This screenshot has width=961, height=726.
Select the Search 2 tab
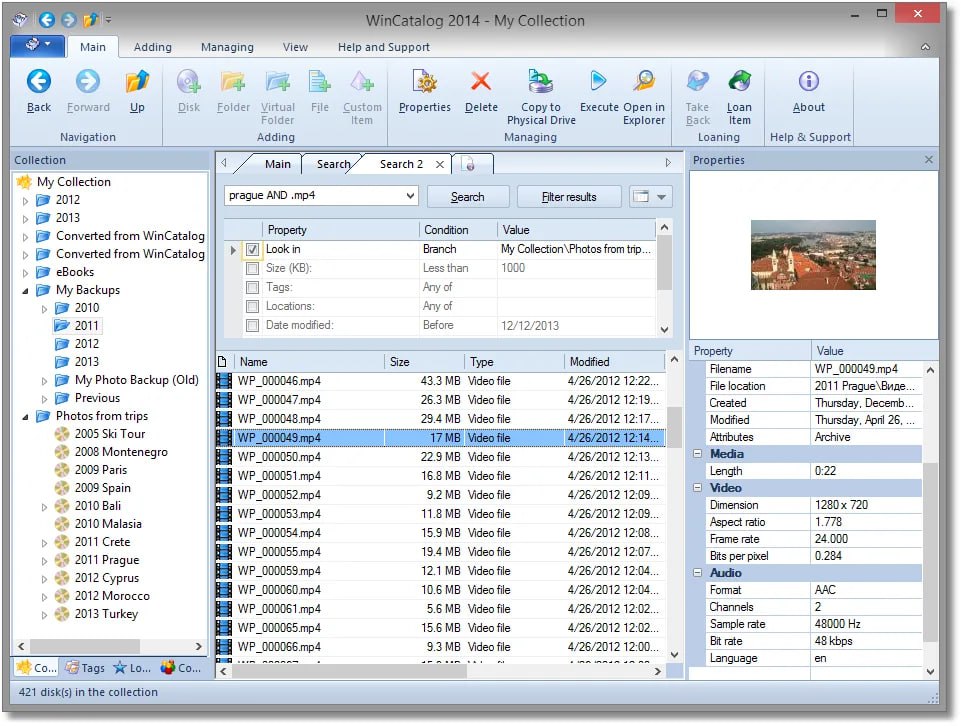click(x=401, y=164)
